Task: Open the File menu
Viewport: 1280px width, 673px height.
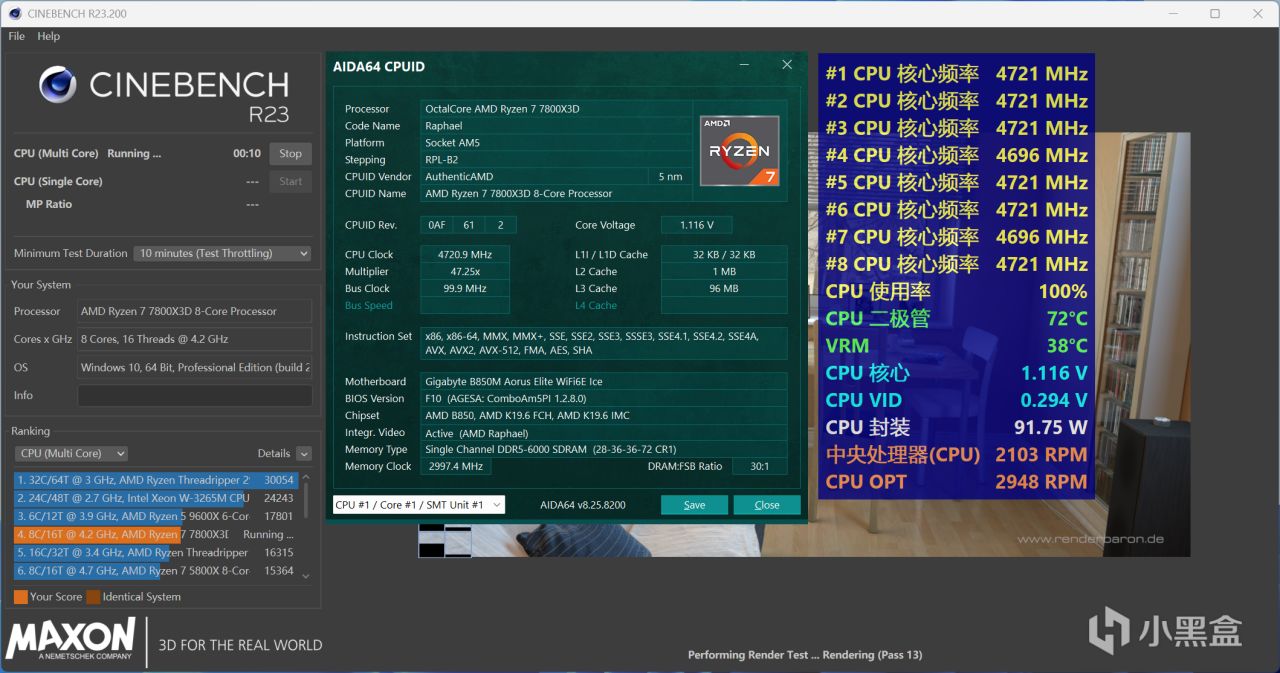Action: (x=16, y=36)
